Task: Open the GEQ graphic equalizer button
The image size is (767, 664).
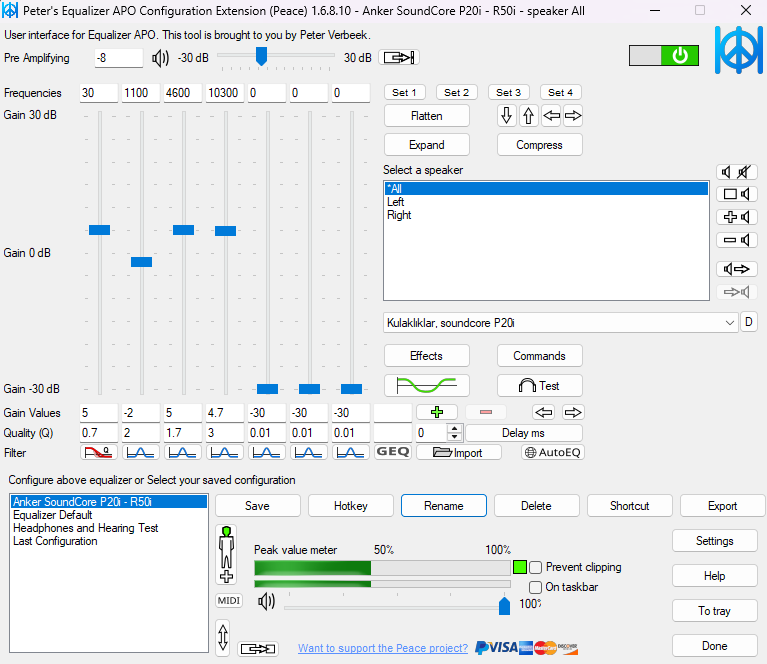Action: point(393,452)
